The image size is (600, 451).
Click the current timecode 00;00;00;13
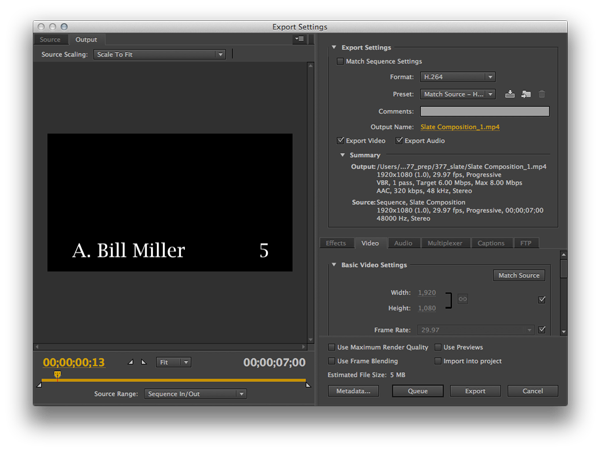pos(74,362)
